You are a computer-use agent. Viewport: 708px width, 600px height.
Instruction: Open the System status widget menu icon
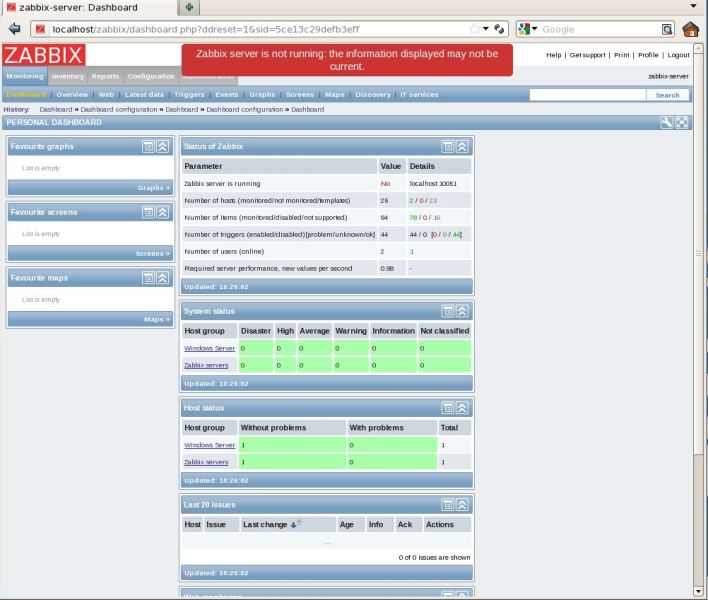click(x=447, y=311)
